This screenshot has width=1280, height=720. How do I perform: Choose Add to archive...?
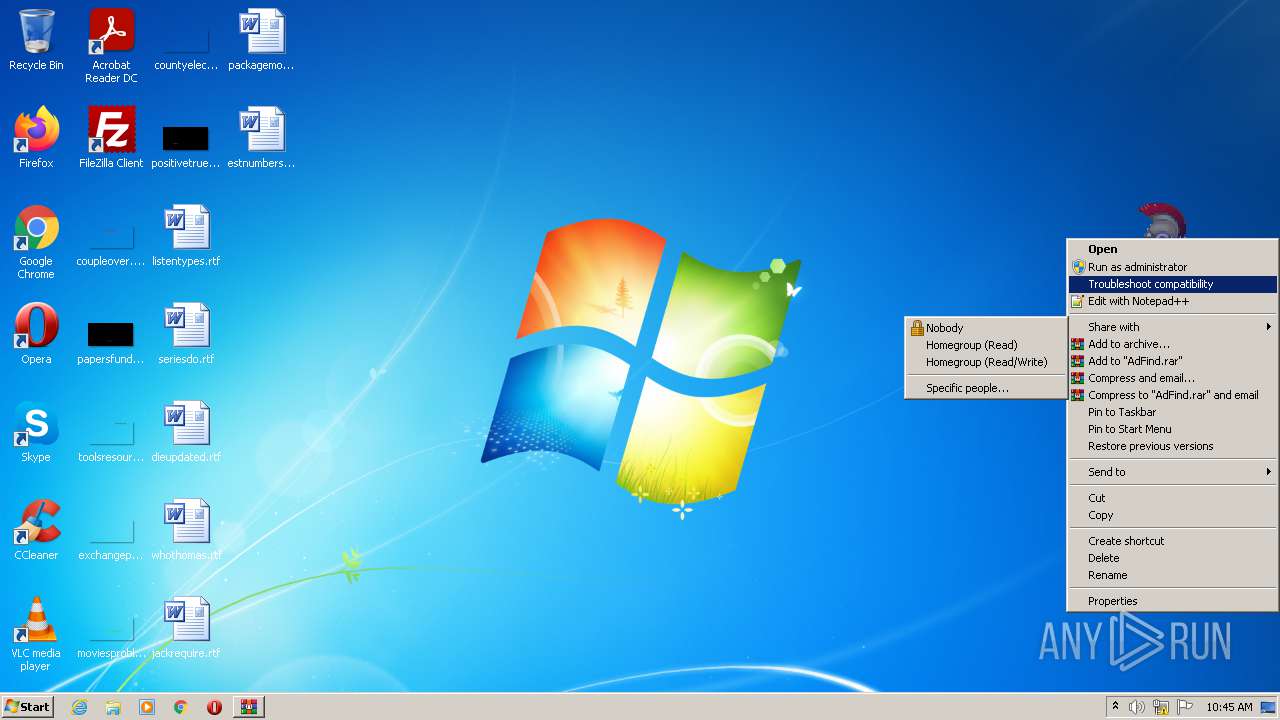[x=1173, y=344]
